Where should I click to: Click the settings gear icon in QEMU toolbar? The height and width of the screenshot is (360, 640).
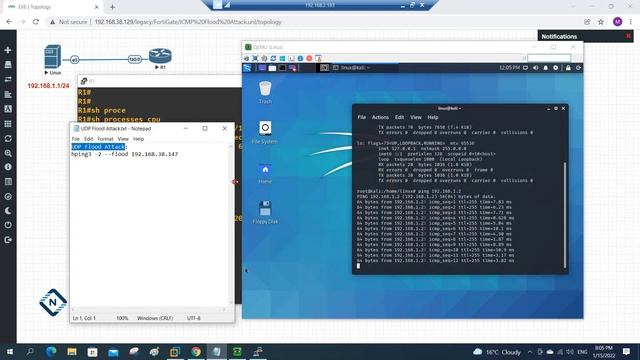pyautogui.click(x=264, y=58)
